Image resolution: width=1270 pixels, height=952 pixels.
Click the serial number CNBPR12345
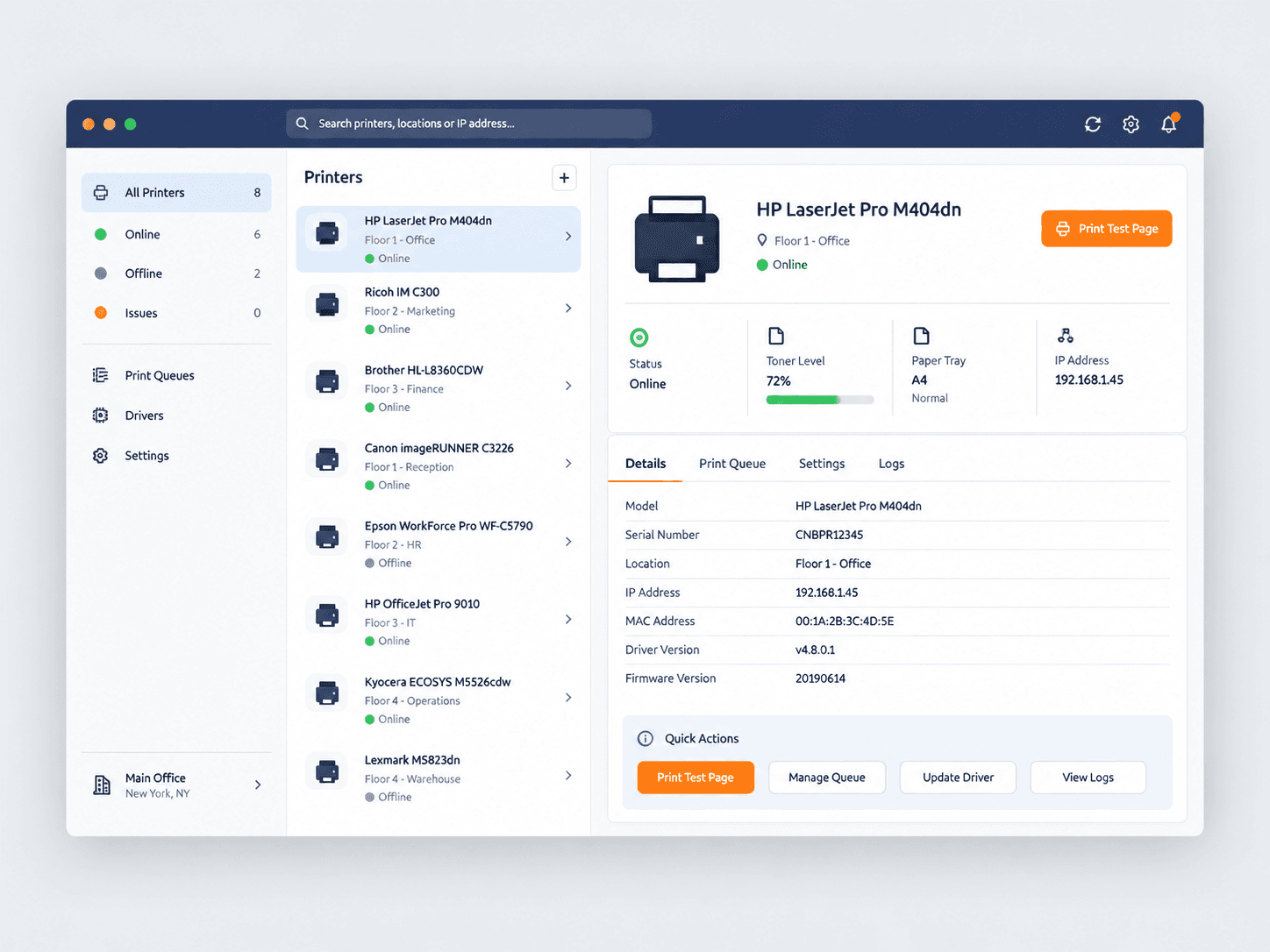pyautogui.click(x=829, y=535)
